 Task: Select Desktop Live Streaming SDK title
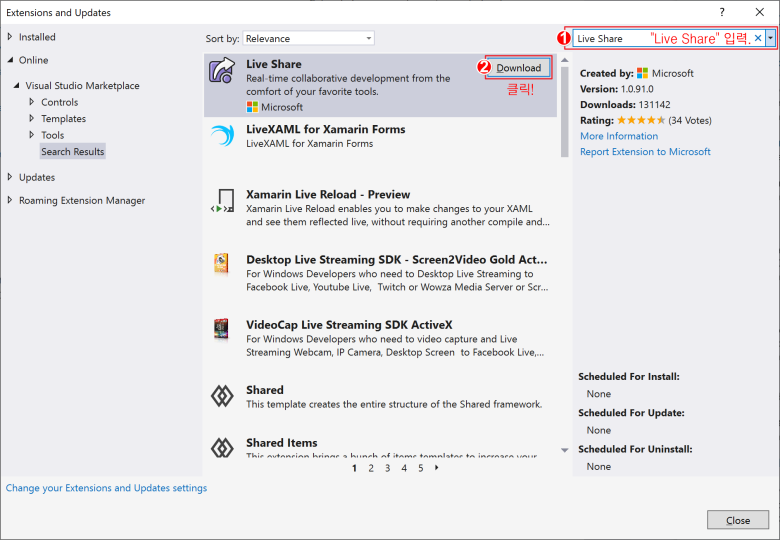(x=396, y=260)
